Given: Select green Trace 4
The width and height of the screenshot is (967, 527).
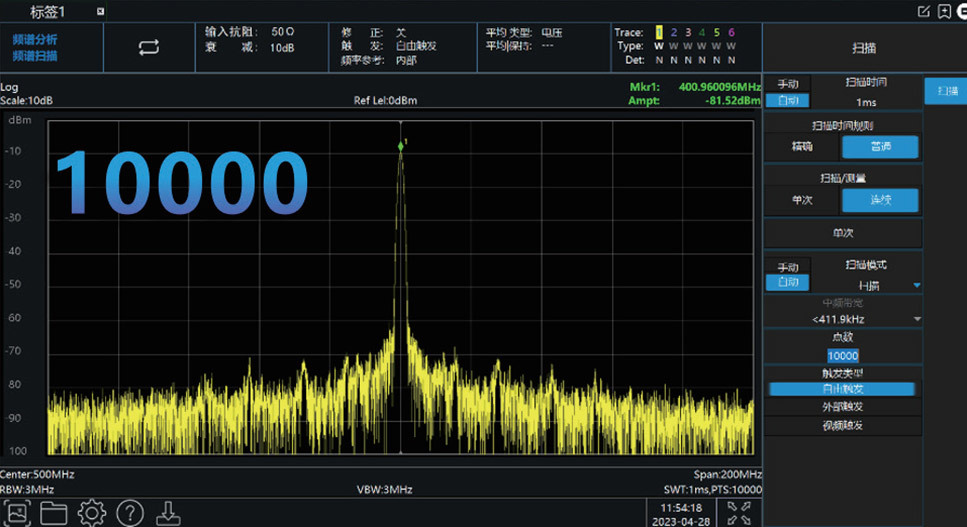Looking at the screenshot, I should point(702,32).
